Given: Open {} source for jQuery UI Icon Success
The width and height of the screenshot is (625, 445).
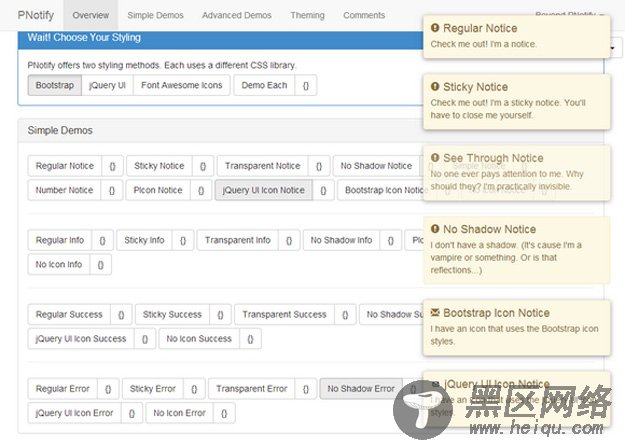Looking at the screenshot, I should (x=145, y=339).
